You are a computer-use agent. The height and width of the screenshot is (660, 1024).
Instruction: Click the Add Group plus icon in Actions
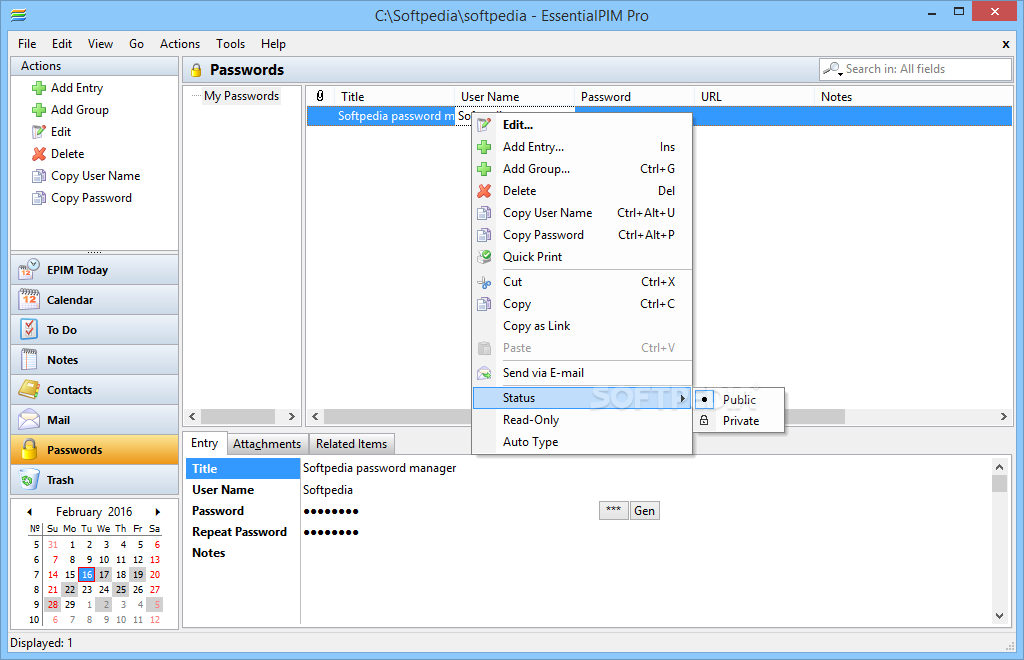click(x=39, y=110)
